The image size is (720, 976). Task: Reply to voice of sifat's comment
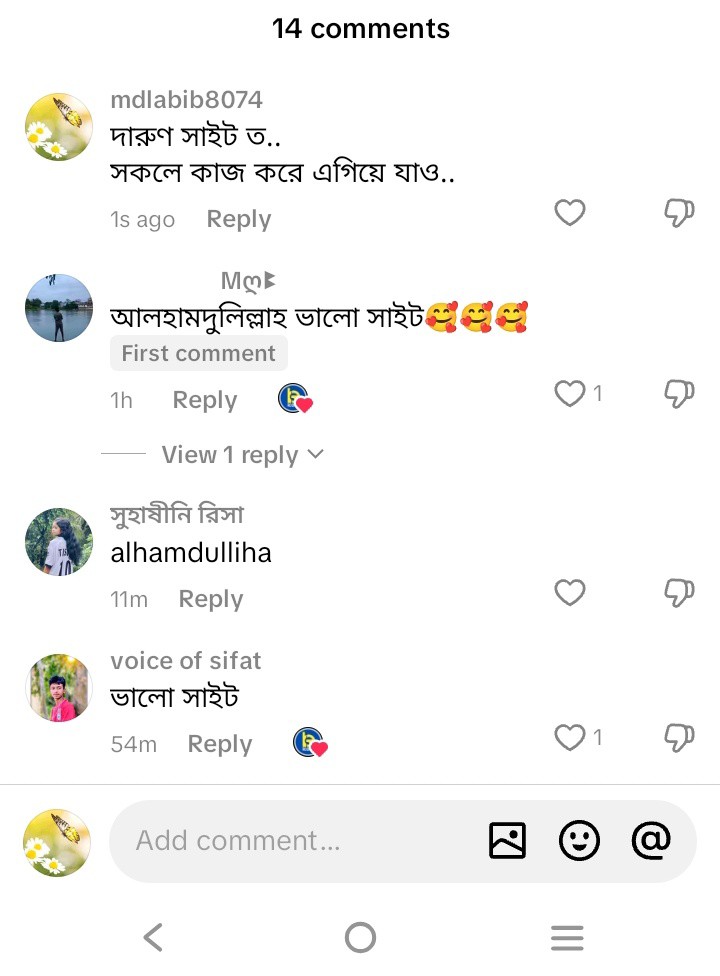click(x=219, y=744)
